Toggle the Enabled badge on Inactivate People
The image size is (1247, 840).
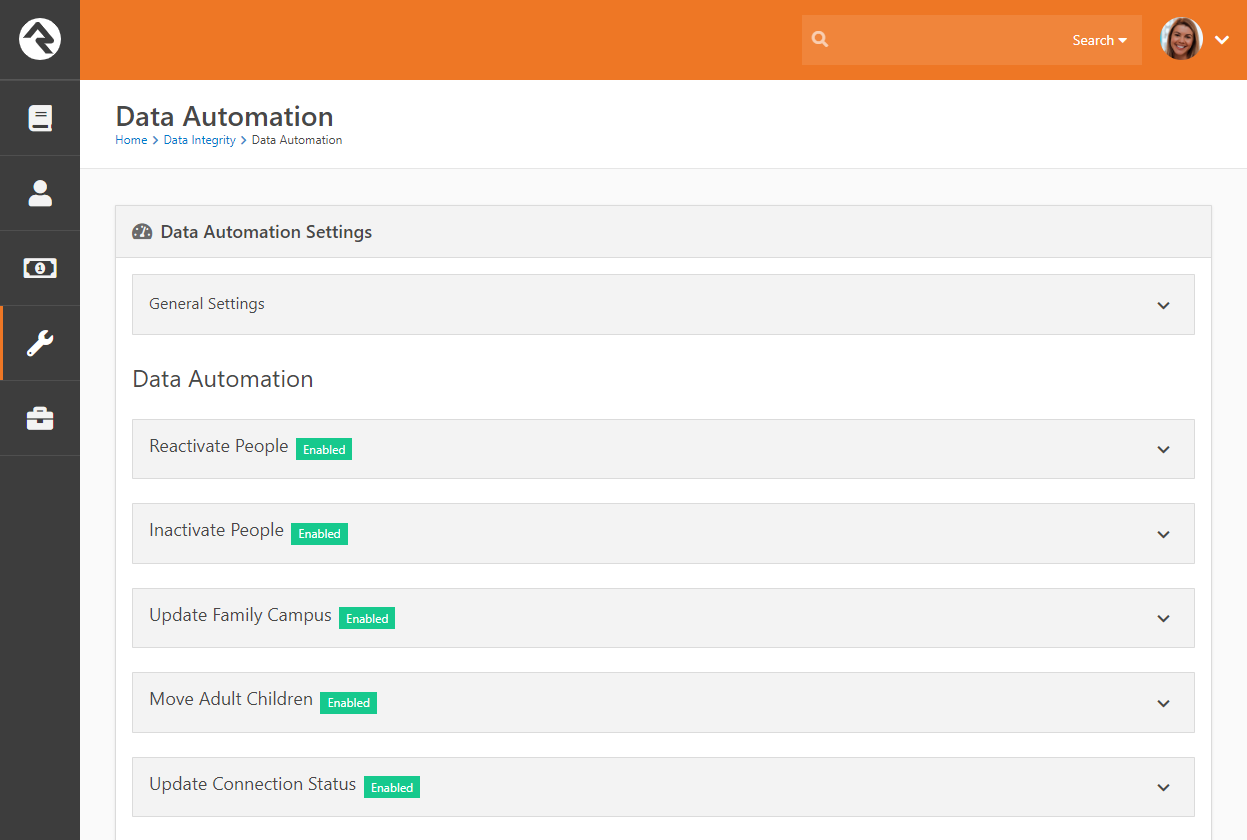pos(319,533)
